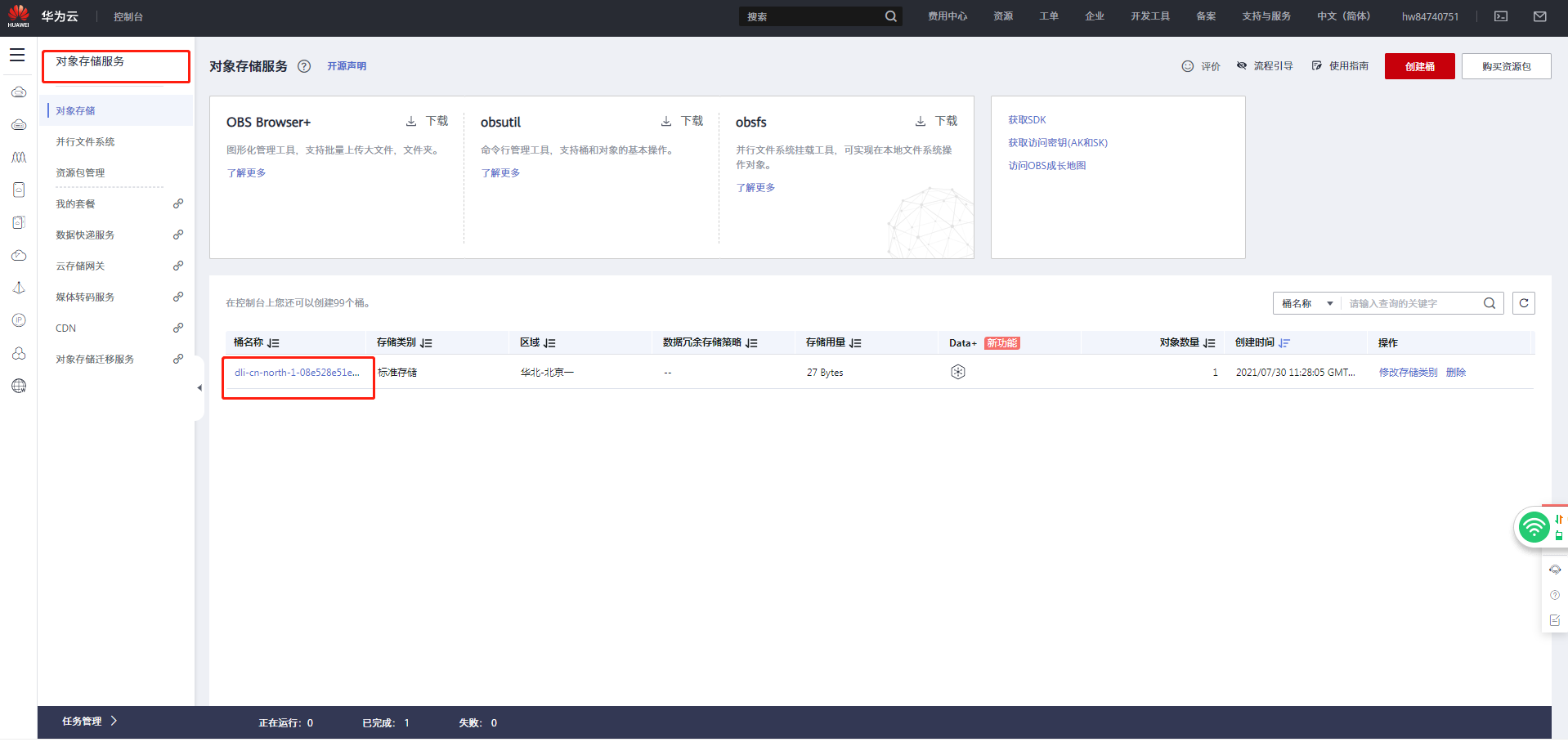Open the 企业 menu
The height and width of the screenshot is (742, 1568).
click(1095, 16)
